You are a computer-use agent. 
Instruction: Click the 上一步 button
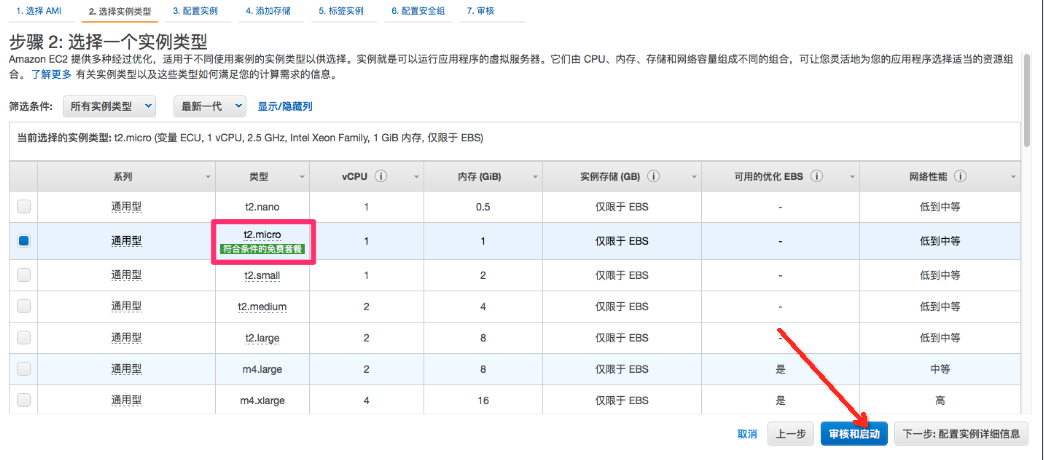pyautogui.click(x=791, y=434)
